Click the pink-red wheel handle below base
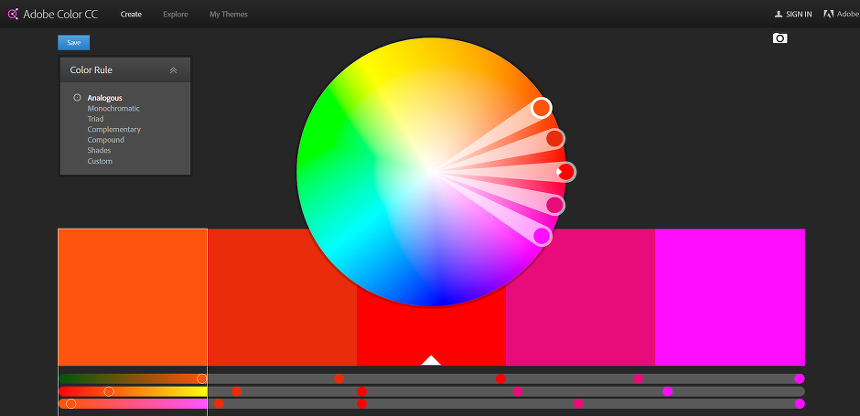Image resolution: width=860 pixels, height=416 pixels. tap(554, 205)
